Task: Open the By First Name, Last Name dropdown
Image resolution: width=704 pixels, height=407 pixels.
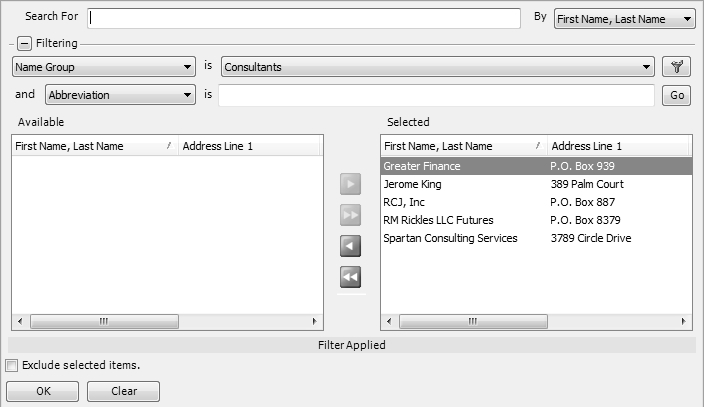Action: [624, 19]
